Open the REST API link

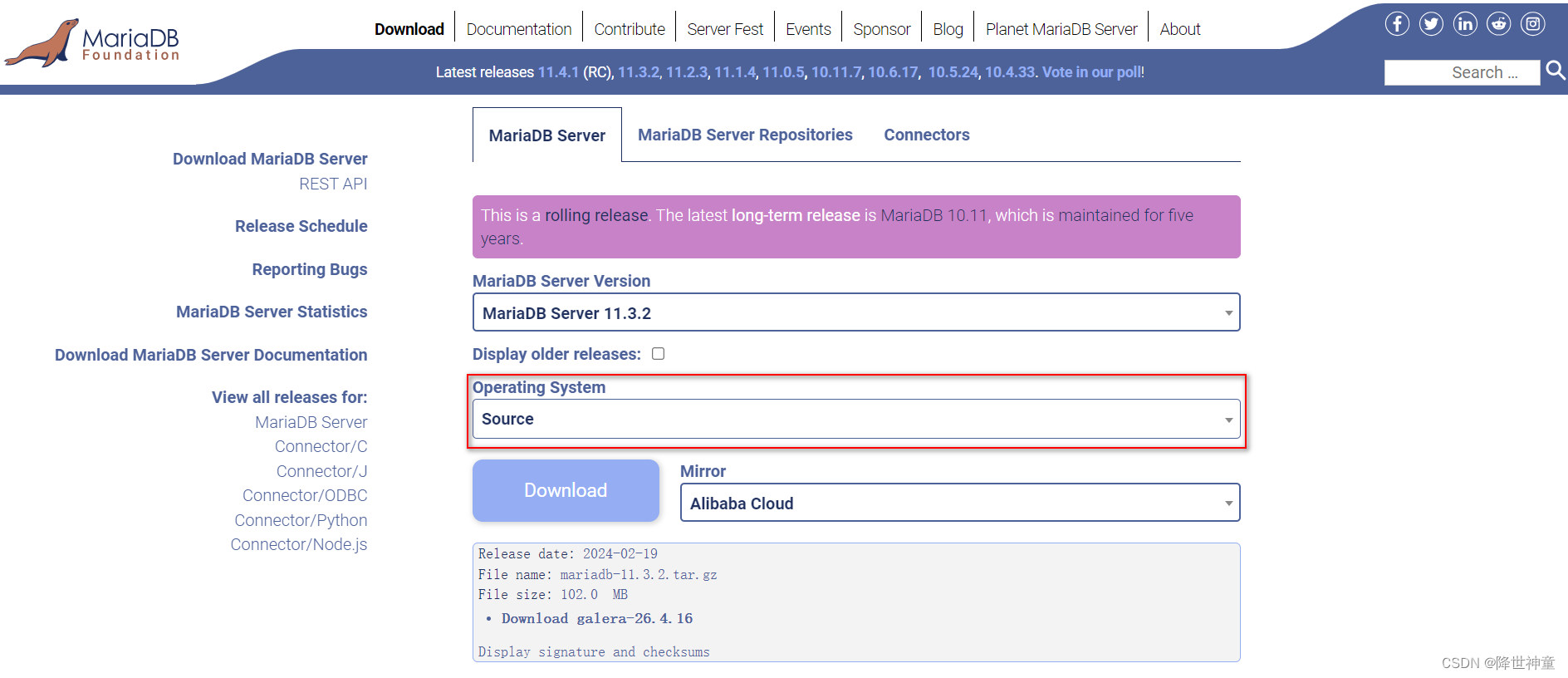333,184
